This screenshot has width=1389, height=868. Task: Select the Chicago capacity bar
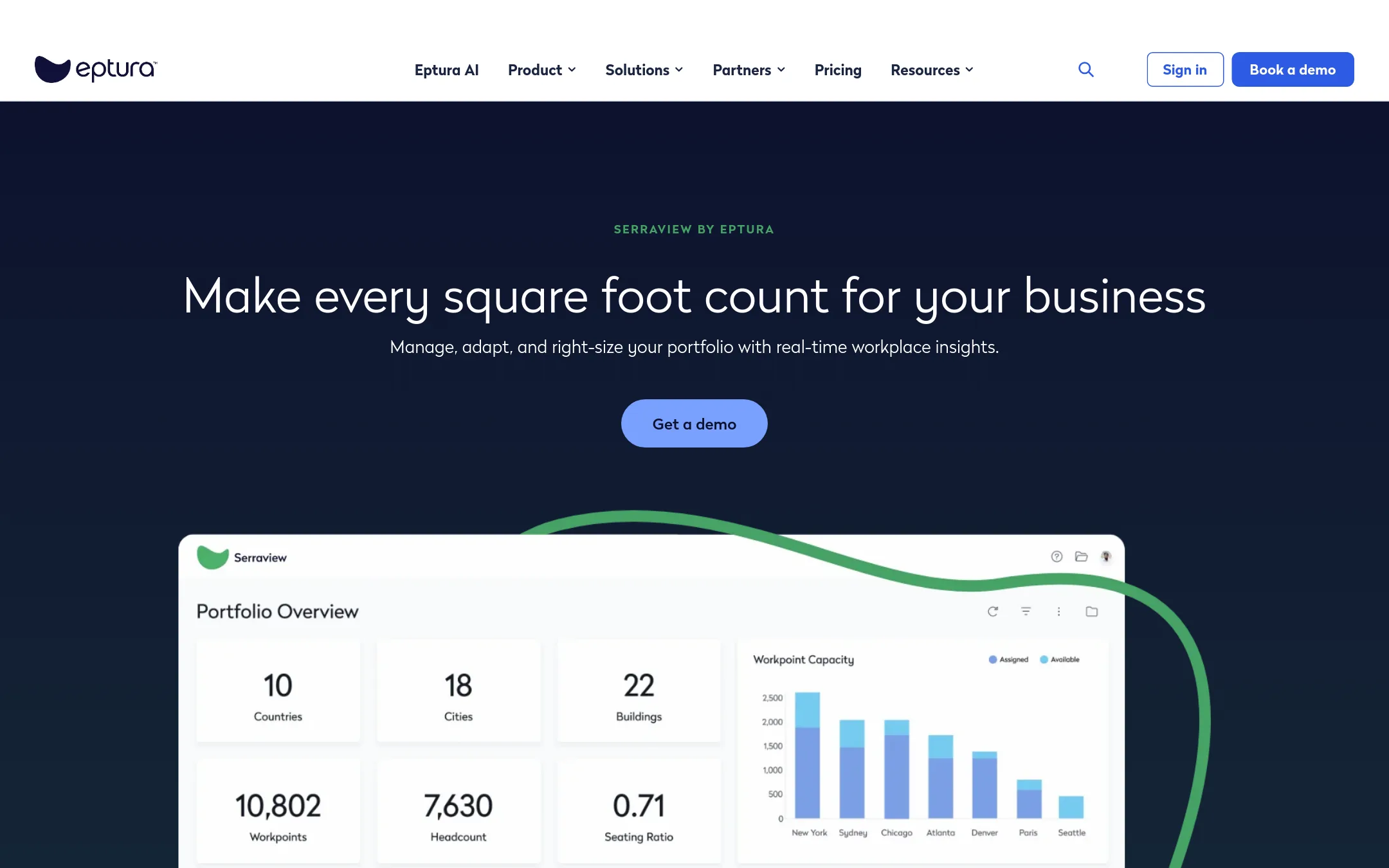pos(896,769)
